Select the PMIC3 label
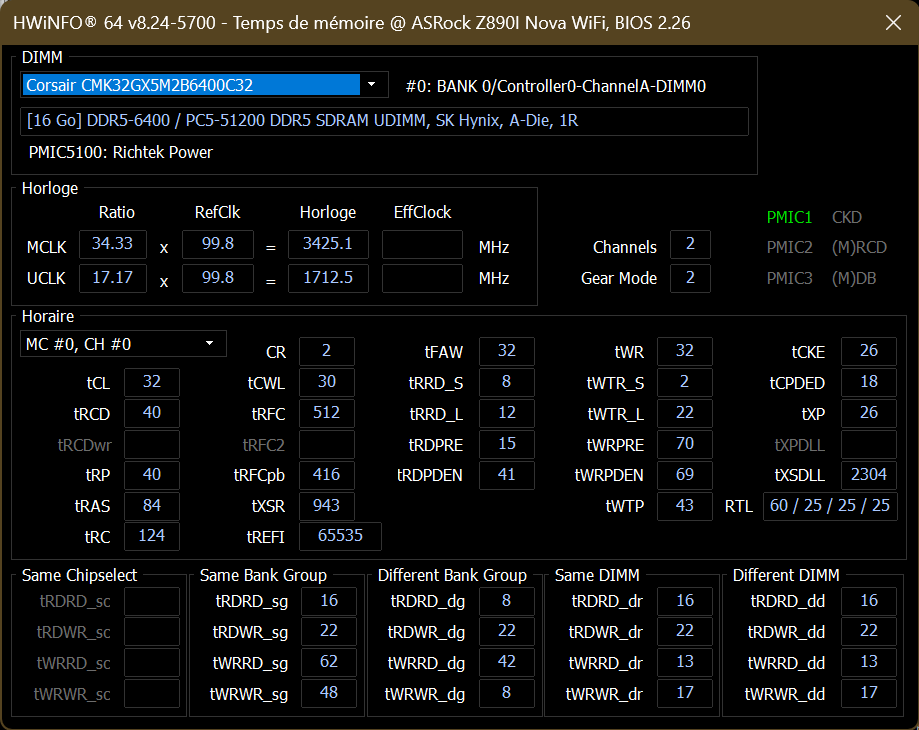Viewport: 919px width, 730px height. coord(789,278)
